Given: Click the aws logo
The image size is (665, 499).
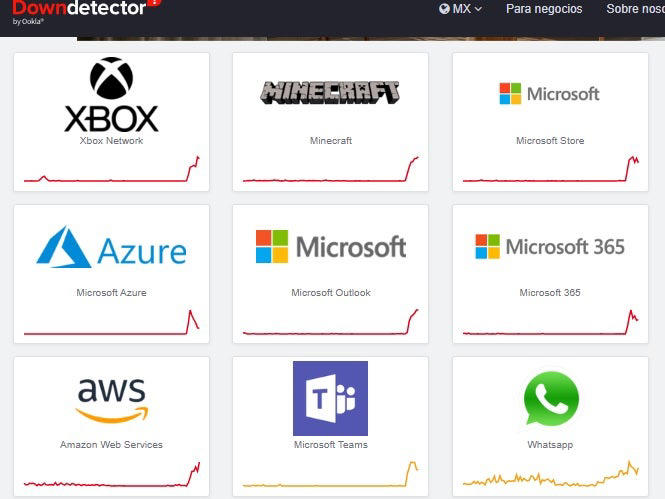Looking at the screenshot, I should pos(112,399).
